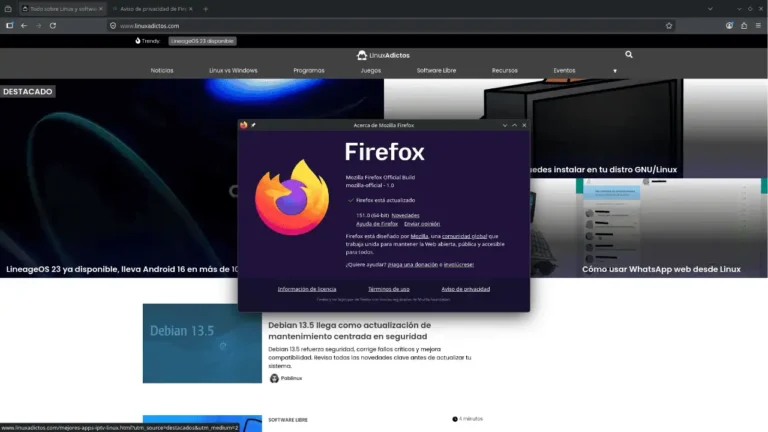This screenshot has width=768, height=432.
Task: Open the LineageOS 23 featured article
Action: click(x=122, y=269)
